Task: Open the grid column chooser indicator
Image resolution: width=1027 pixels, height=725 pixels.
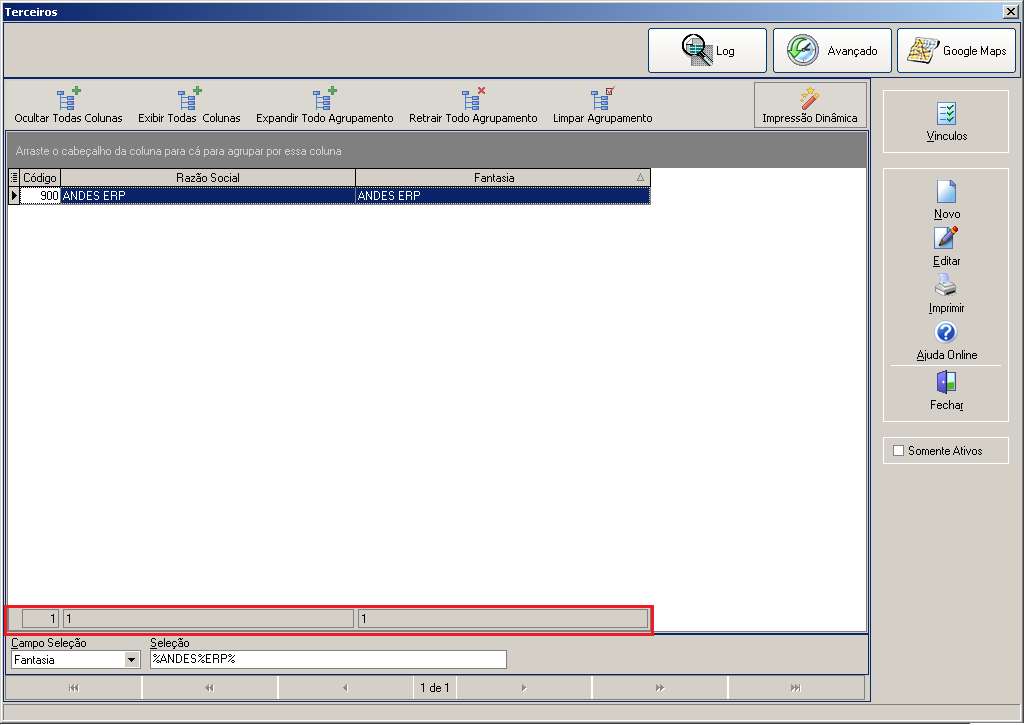Action: [x=14, y=177]
